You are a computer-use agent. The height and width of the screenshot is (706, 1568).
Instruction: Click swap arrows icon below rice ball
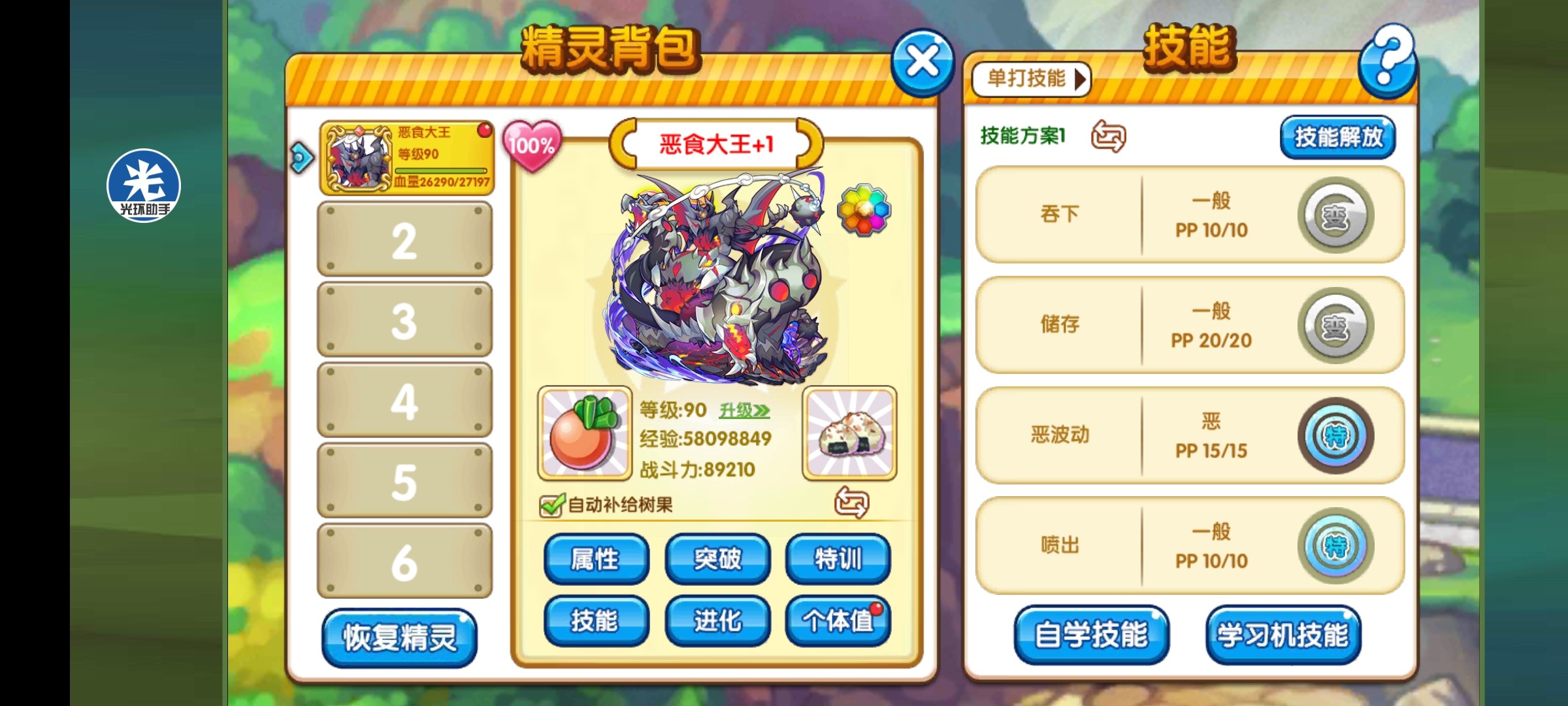(x=851, y=502)
